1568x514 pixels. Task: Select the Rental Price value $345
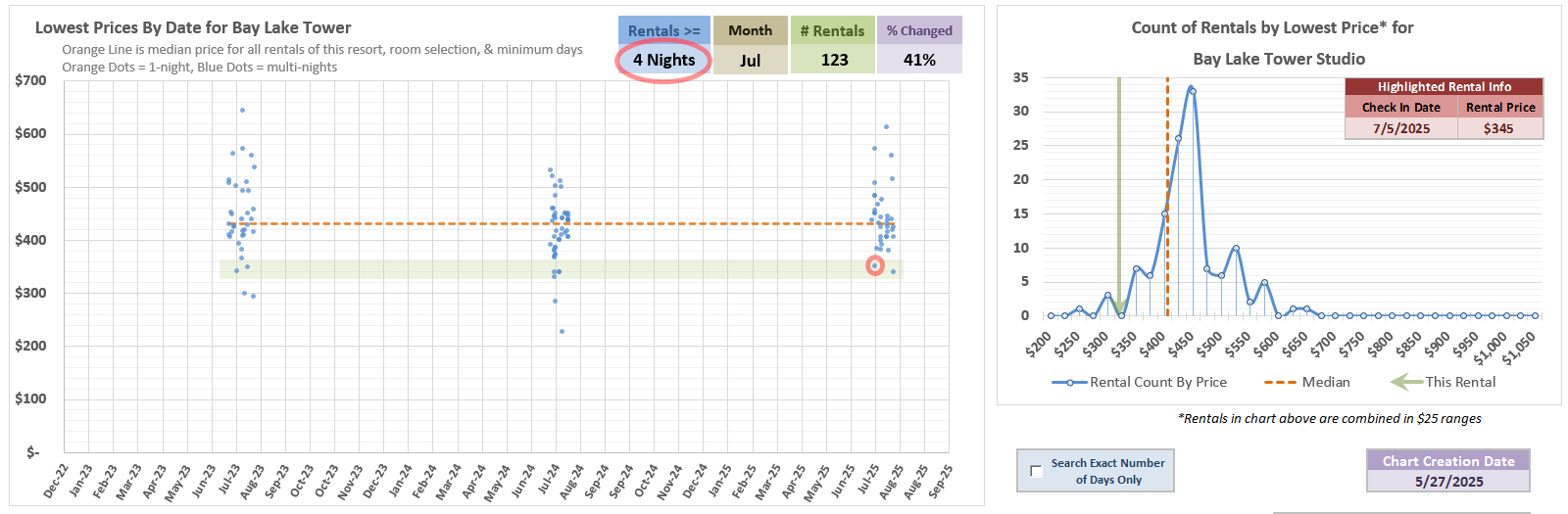pyautogui.click(x=1498, y=128)
